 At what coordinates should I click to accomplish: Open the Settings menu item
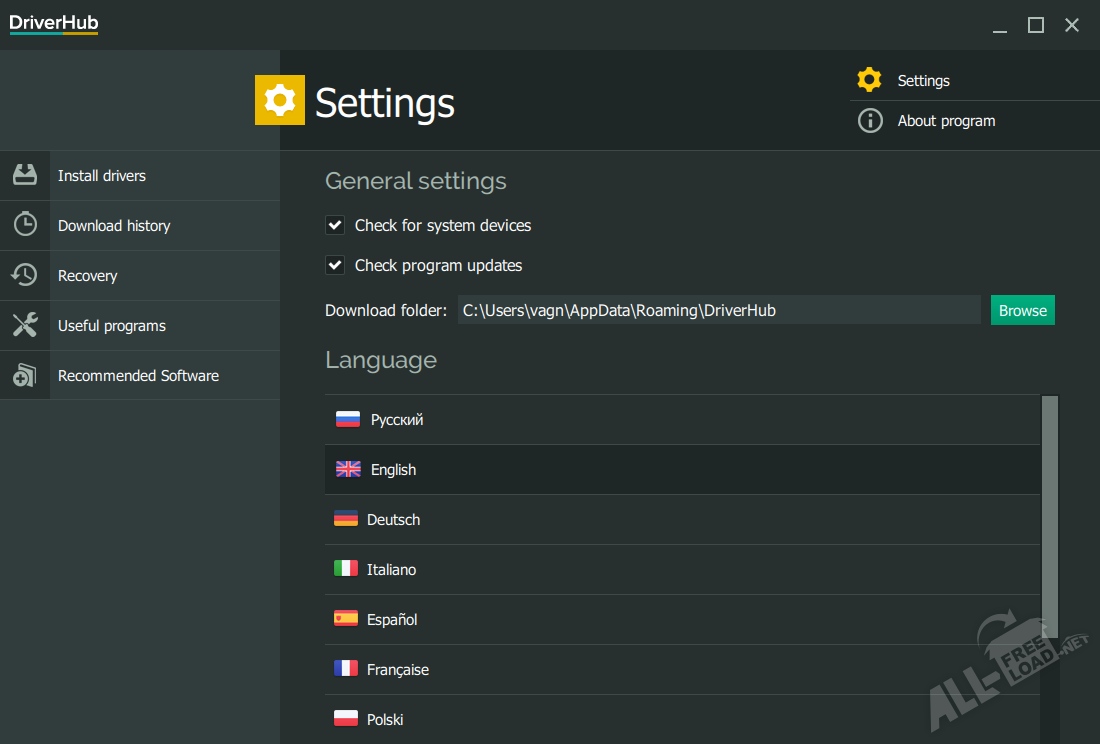(923, 81)
